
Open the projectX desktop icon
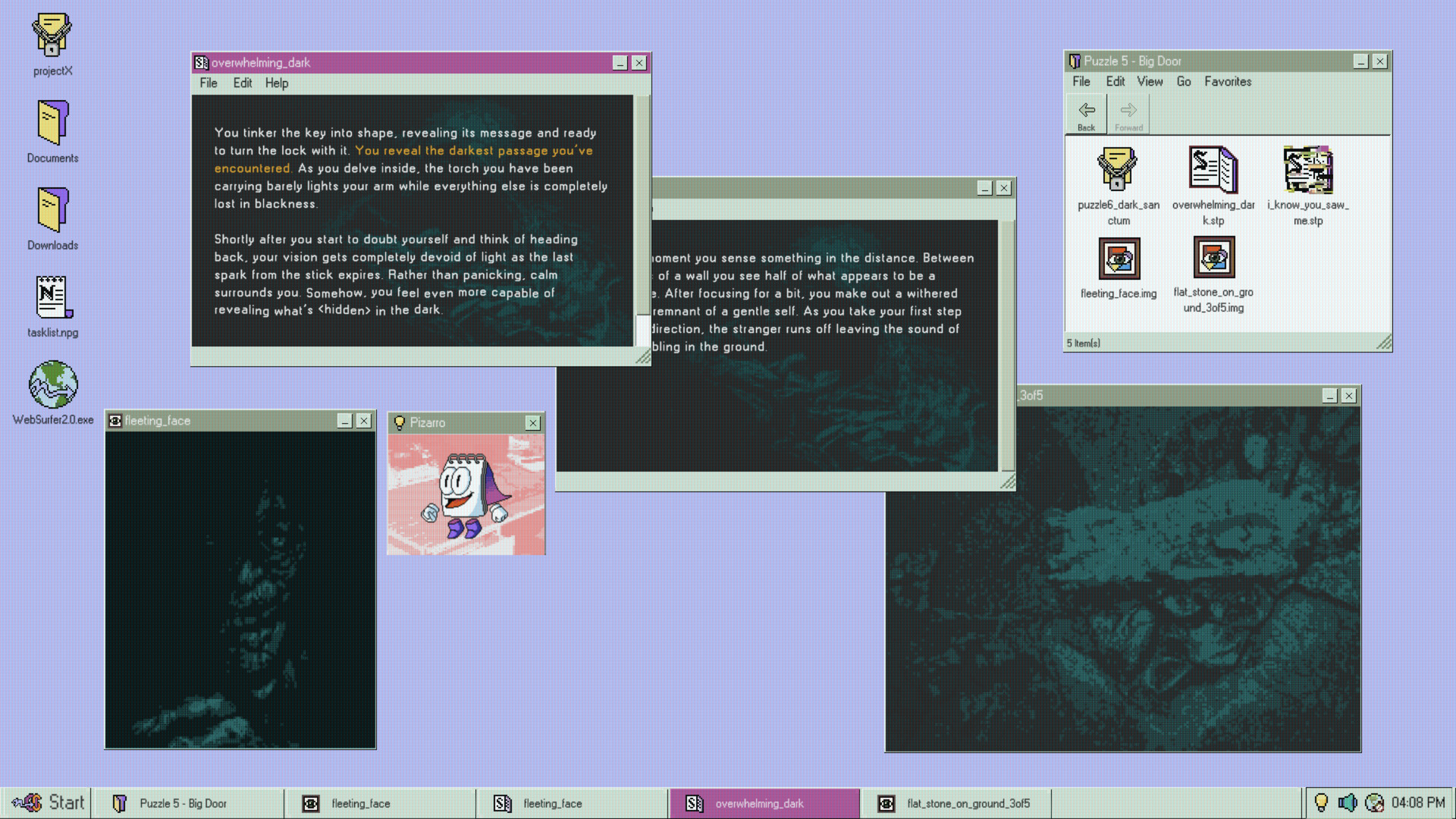(52, 36)
